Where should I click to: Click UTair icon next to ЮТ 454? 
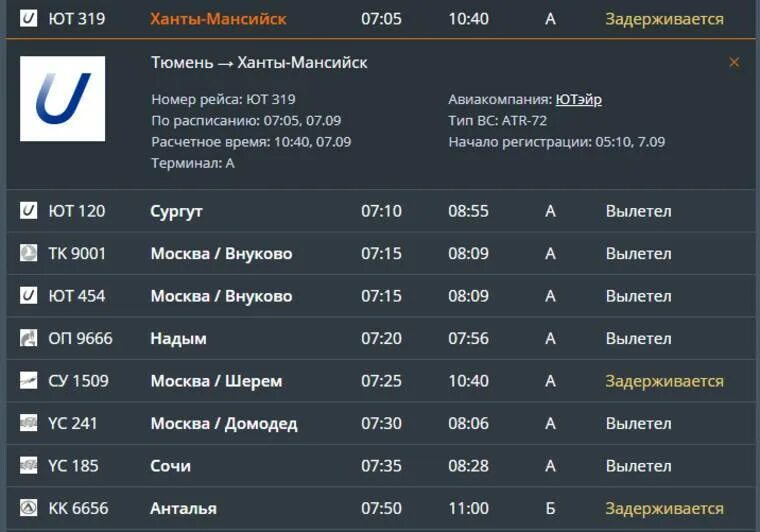tap(28, 296)
